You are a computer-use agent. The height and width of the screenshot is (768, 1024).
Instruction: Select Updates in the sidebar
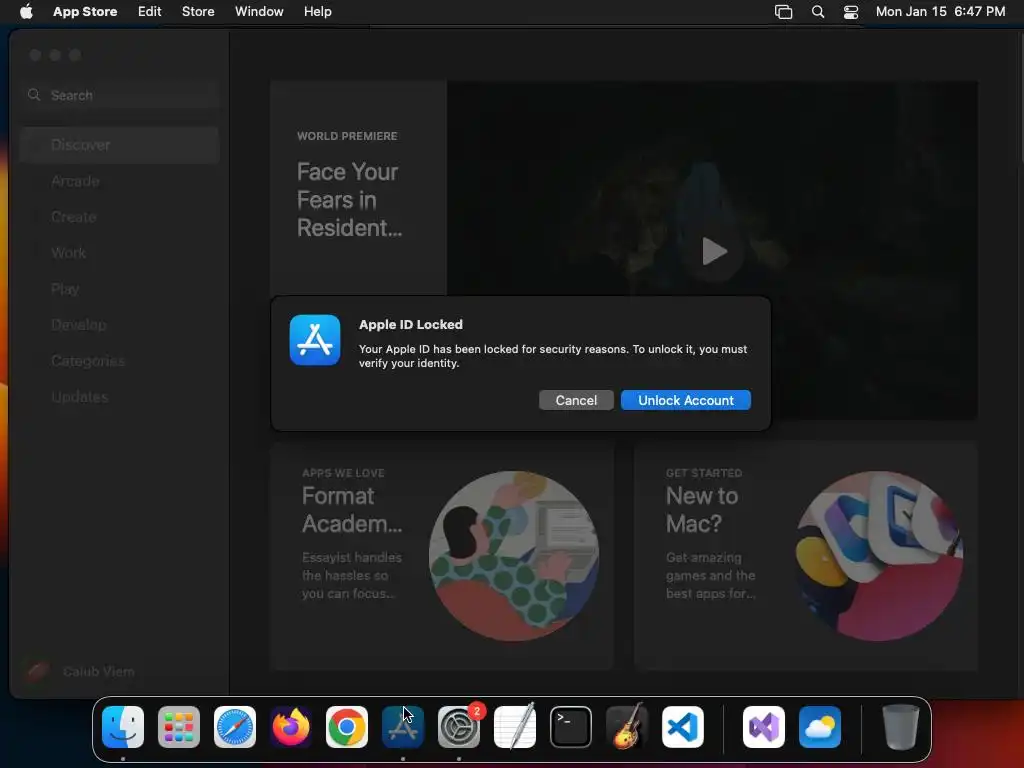coord(120,396)
